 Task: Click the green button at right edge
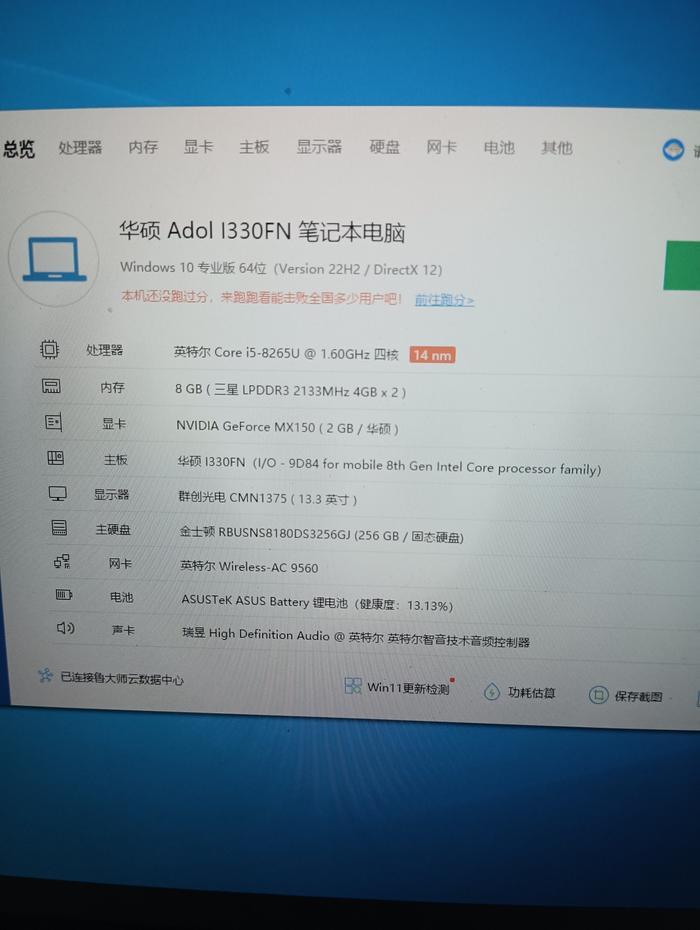682,266
